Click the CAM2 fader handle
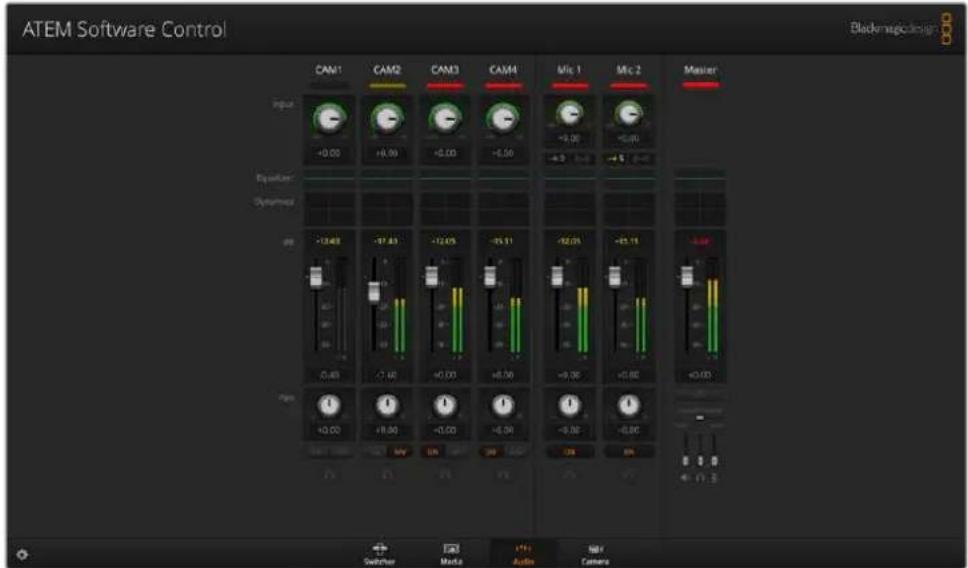 (x=374, y=291)
